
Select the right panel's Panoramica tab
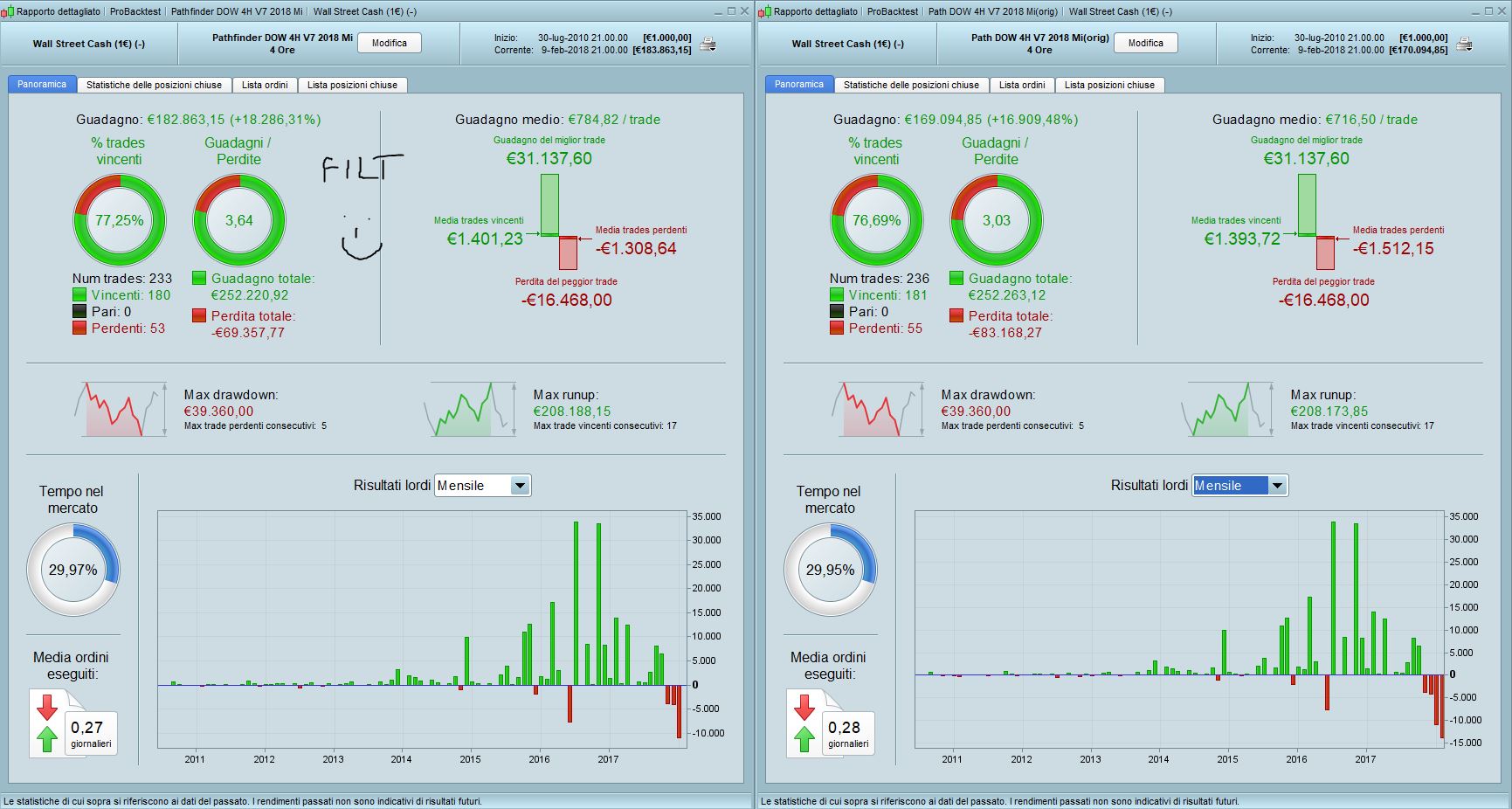(798, 85)
